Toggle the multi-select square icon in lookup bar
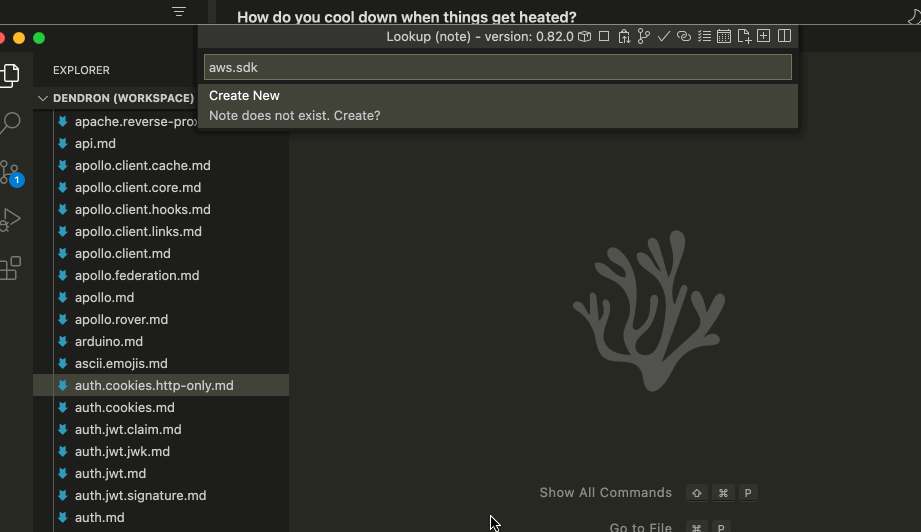 click(604, 36)
